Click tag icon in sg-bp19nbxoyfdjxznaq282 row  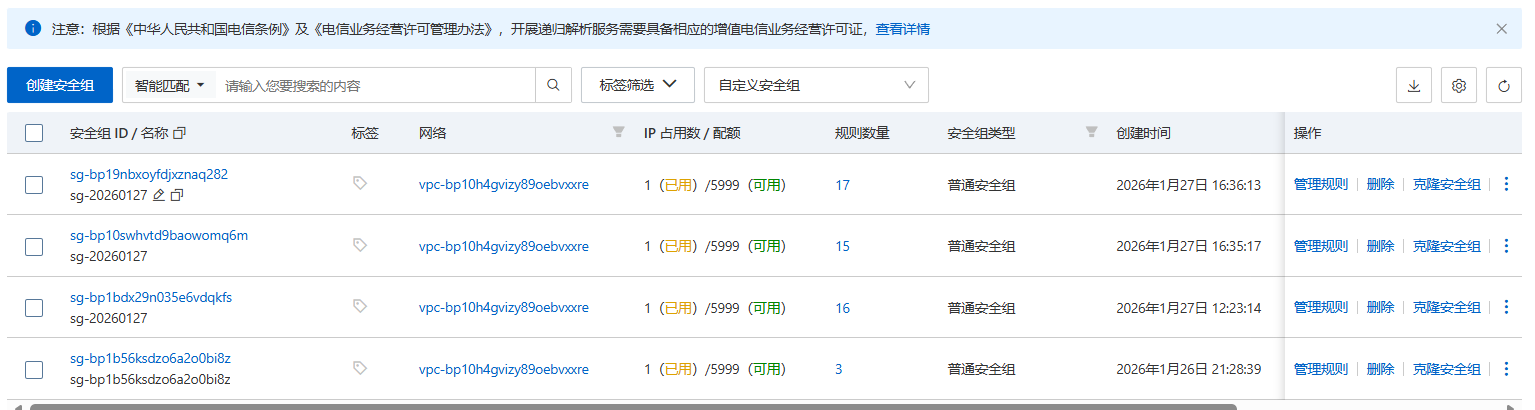pos(360,183)
